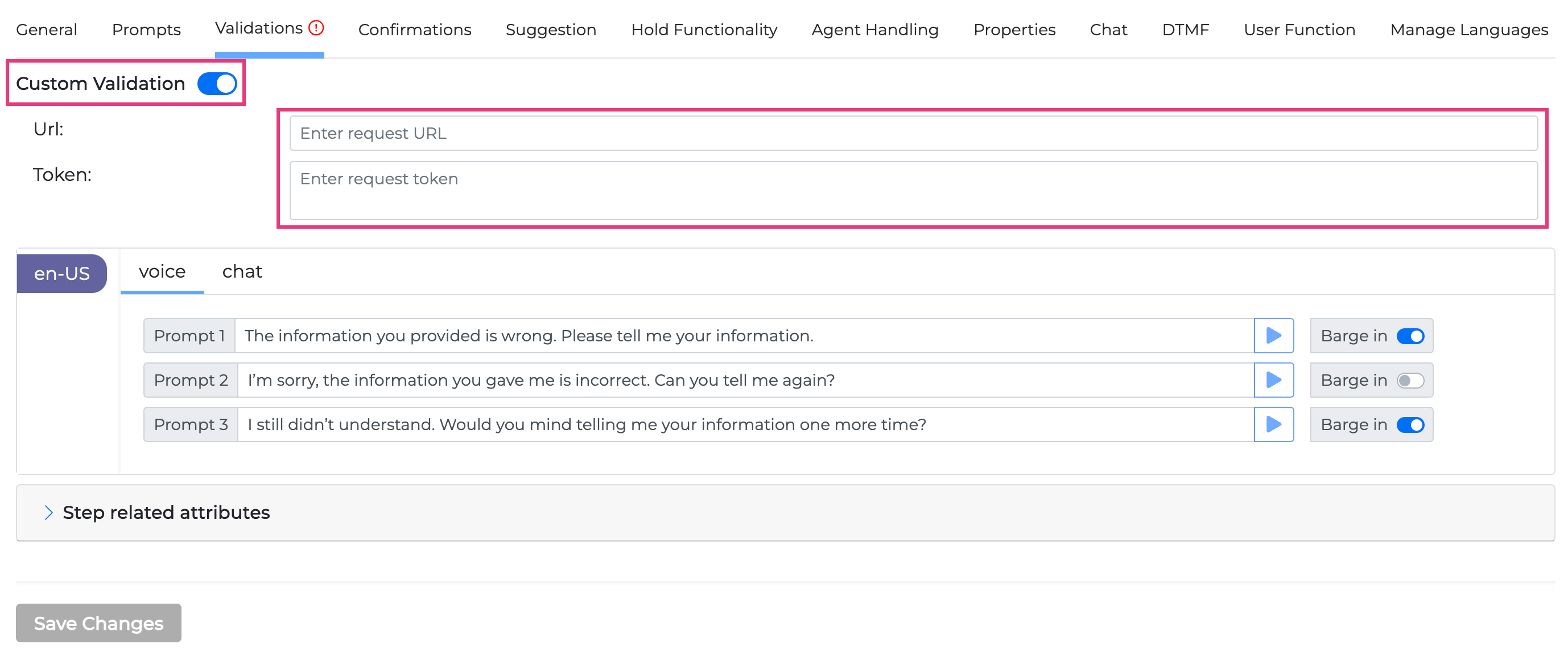Disable Barge in for Prompt 1
Viewport: 1568px width, 652px height.
click(1410, 336)
